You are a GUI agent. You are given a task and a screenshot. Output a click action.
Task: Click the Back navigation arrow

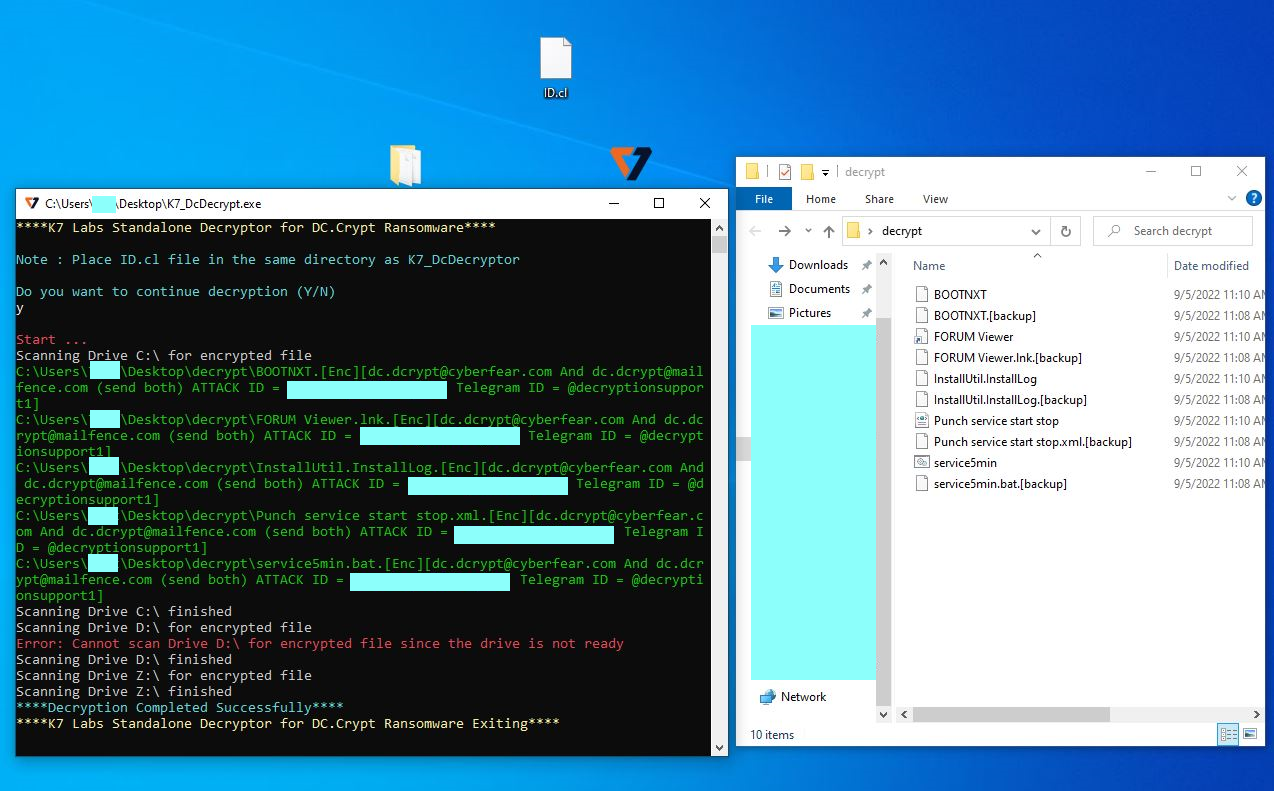point(755,231)
